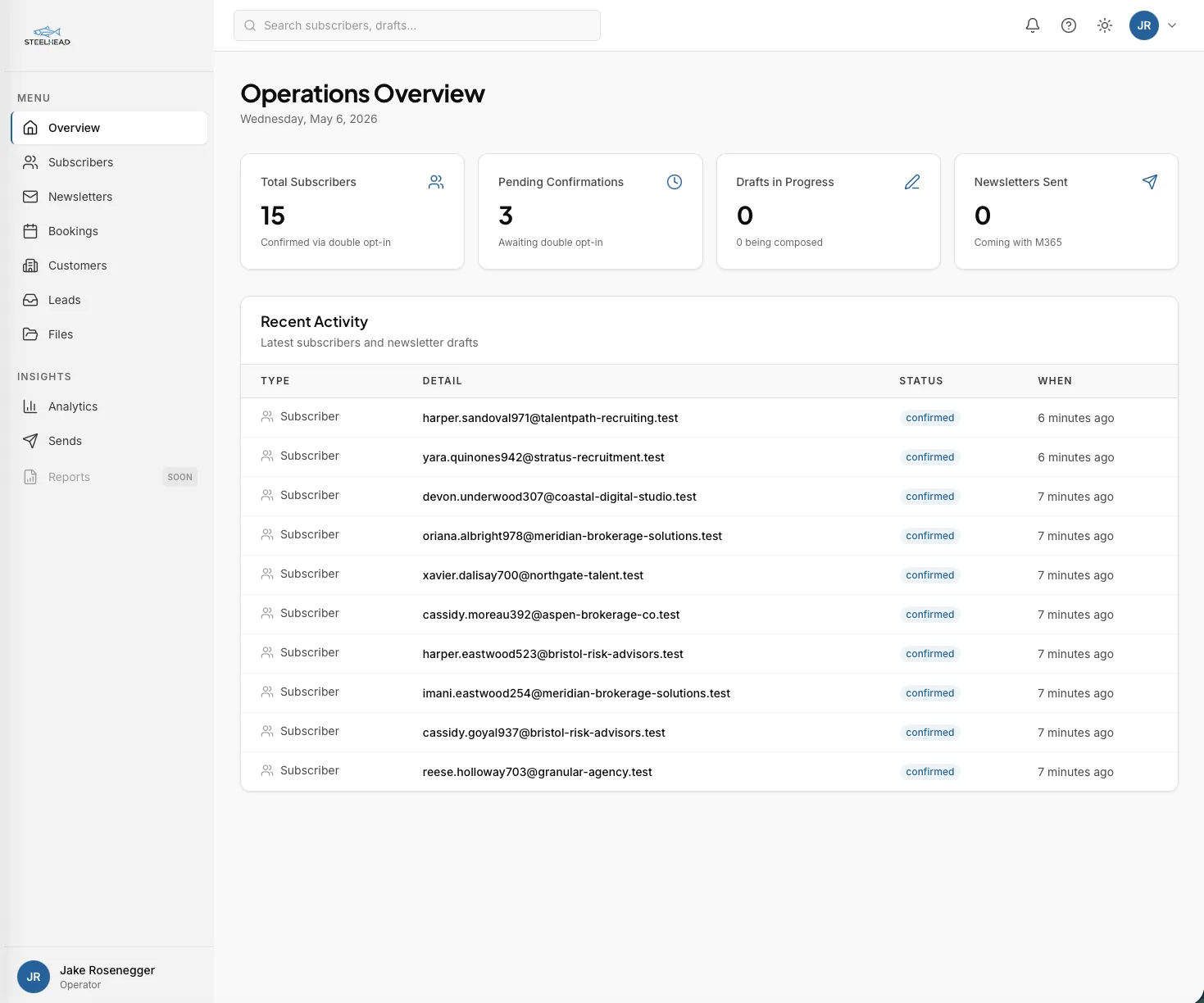
Task: Click the Drafts in Progress pencil icon
Action: click(912, 182)
